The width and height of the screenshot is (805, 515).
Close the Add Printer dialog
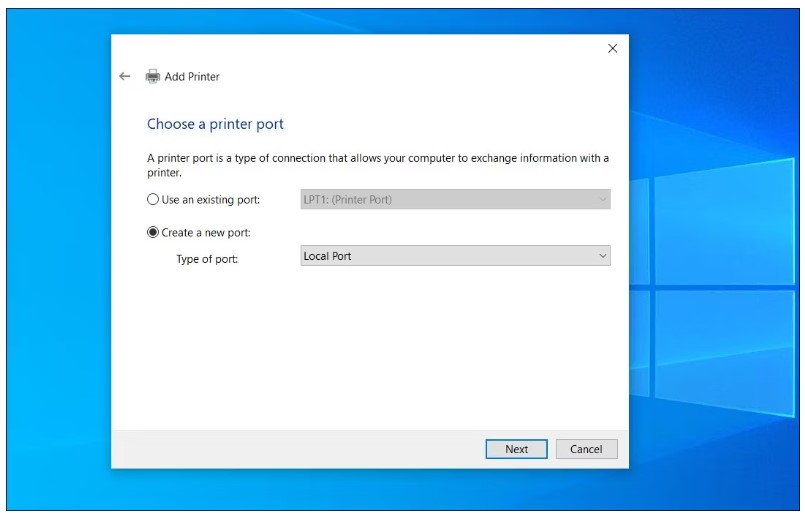pos(612,48)
